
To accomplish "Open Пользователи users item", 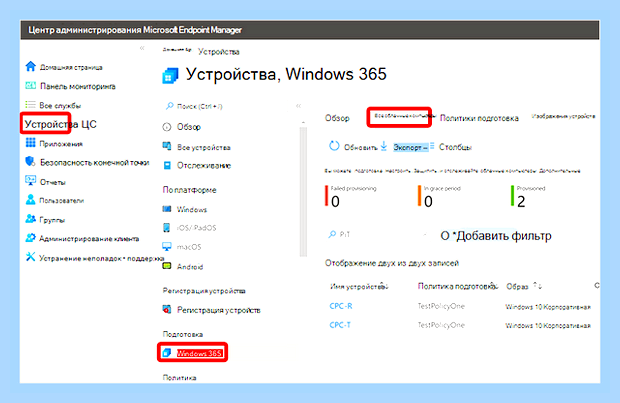I will (55, 200).
